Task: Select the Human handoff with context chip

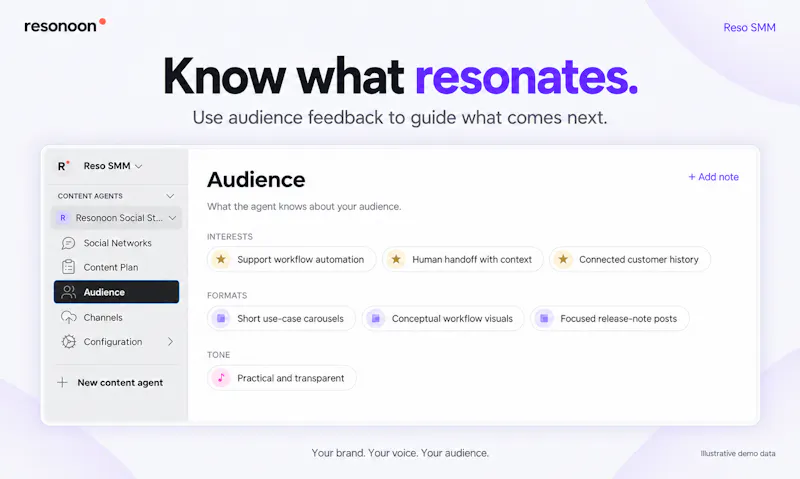Action: pyautogui.click(x=463, y=259)
